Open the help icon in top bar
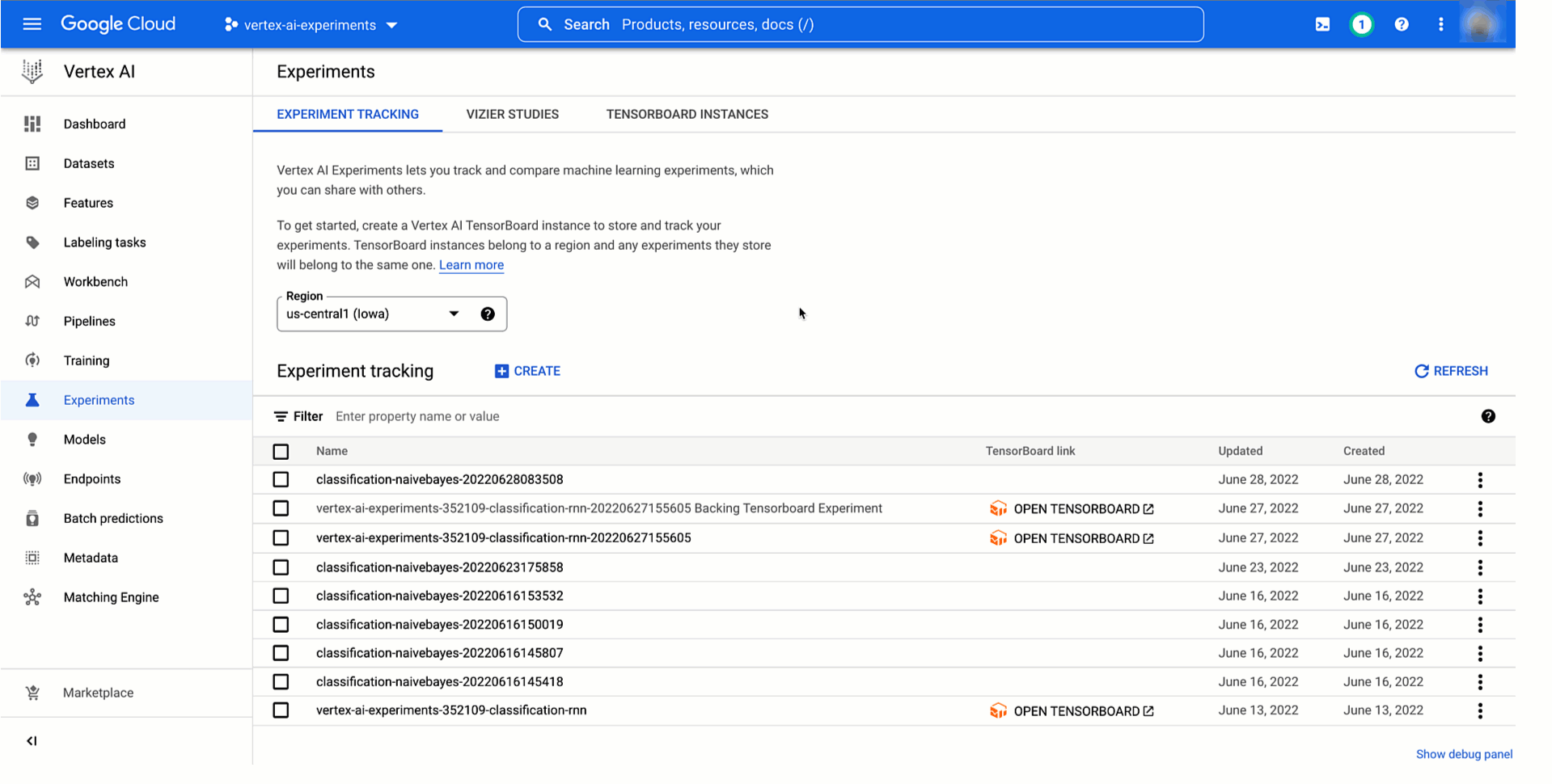 coord(1402,24)
